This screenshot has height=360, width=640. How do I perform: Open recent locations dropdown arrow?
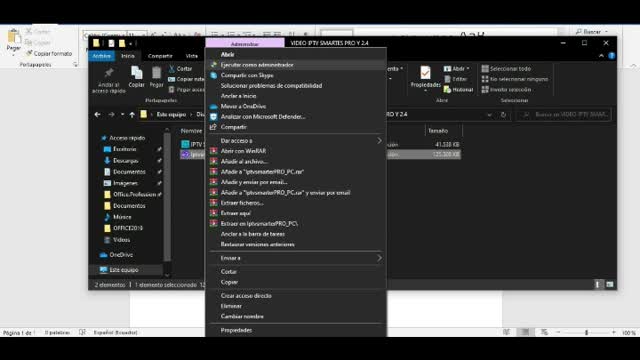122,115
